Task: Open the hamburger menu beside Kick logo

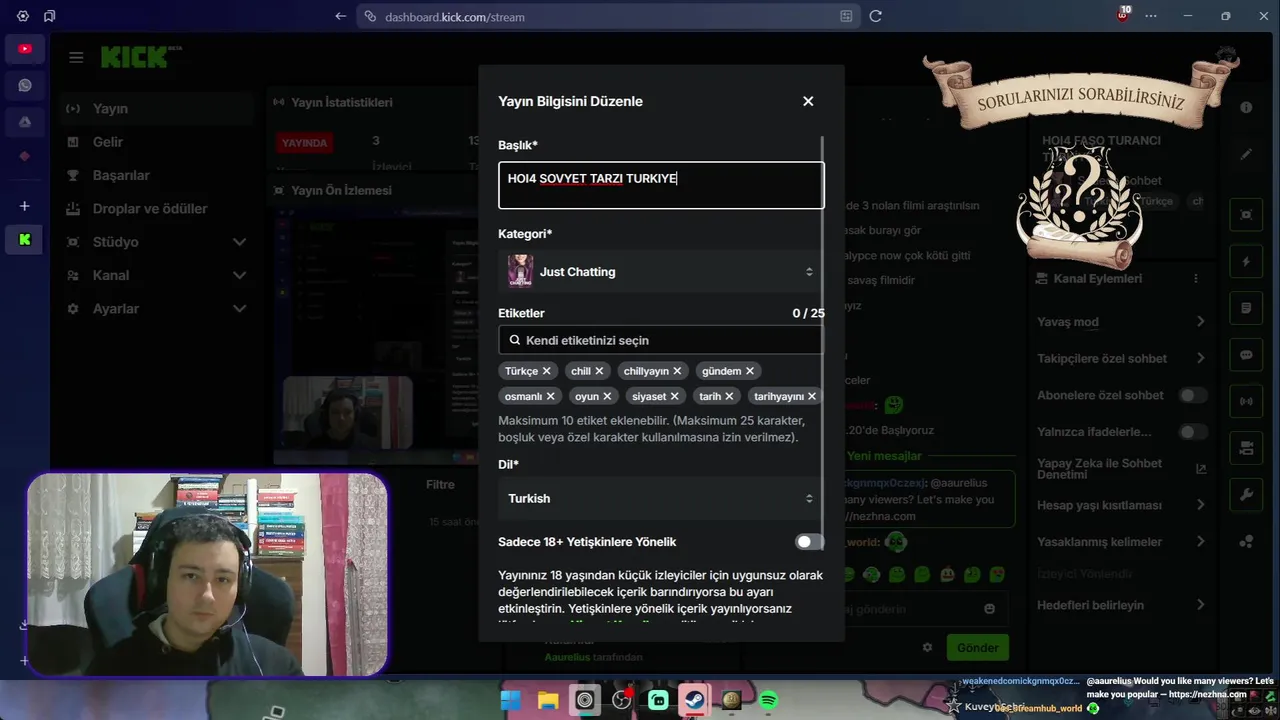Action: coord(76,57)
